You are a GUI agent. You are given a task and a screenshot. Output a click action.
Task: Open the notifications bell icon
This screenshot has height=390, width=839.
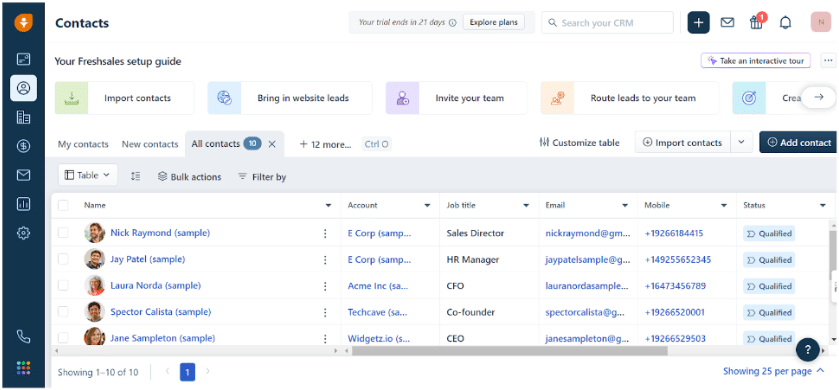(785, 22)
